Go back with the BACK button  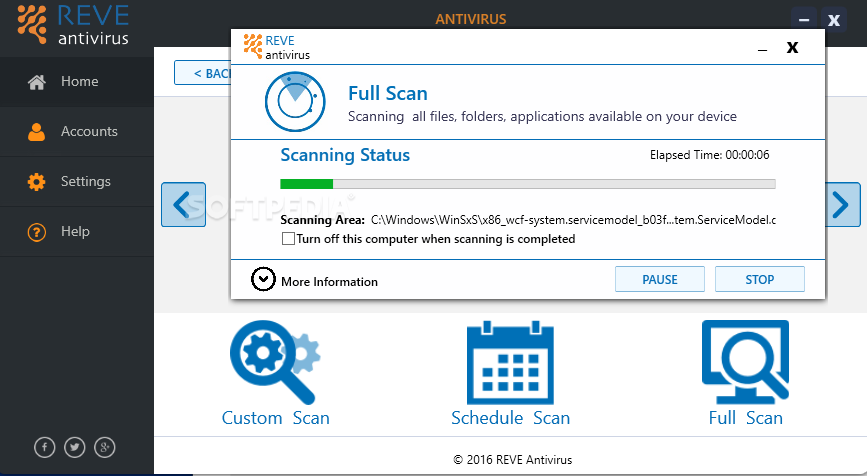tap(203, 73)
